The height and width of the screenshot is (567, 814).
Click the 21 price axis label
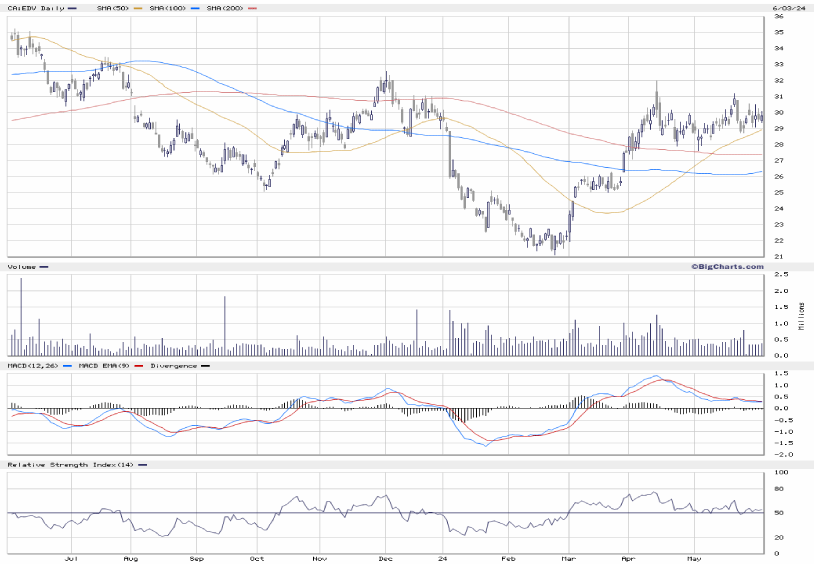777,256
